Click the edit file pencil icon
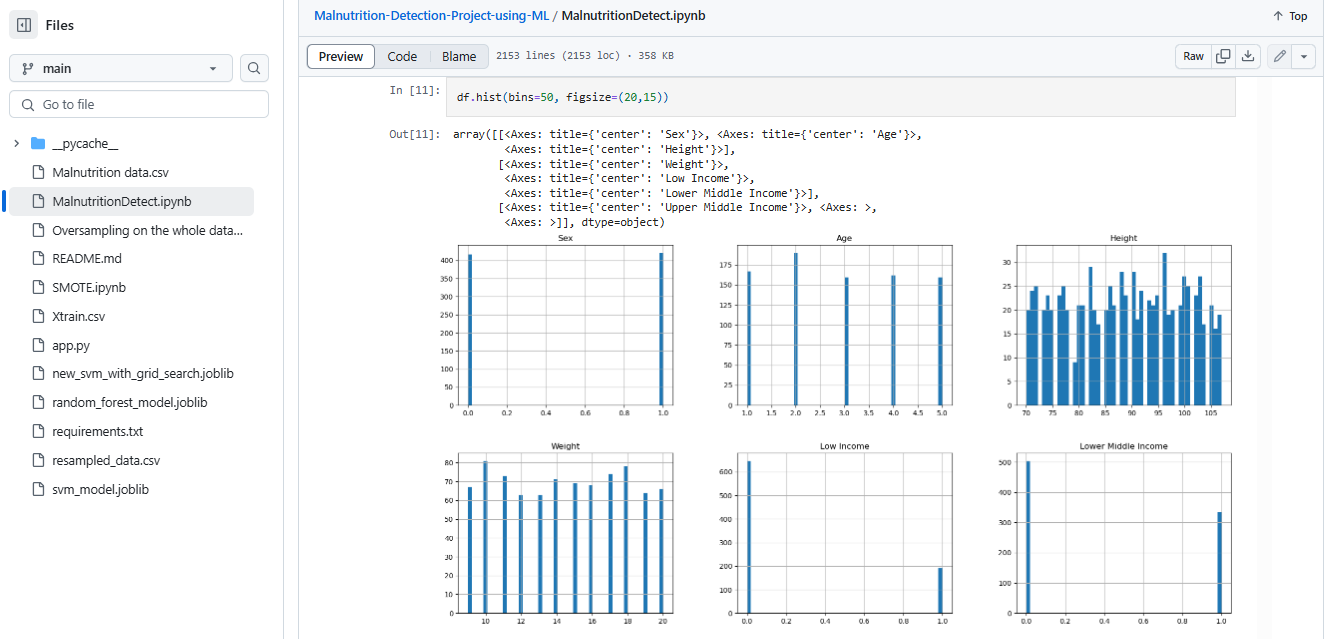This screenshot has height=639, width=1330. point(1279,56)
